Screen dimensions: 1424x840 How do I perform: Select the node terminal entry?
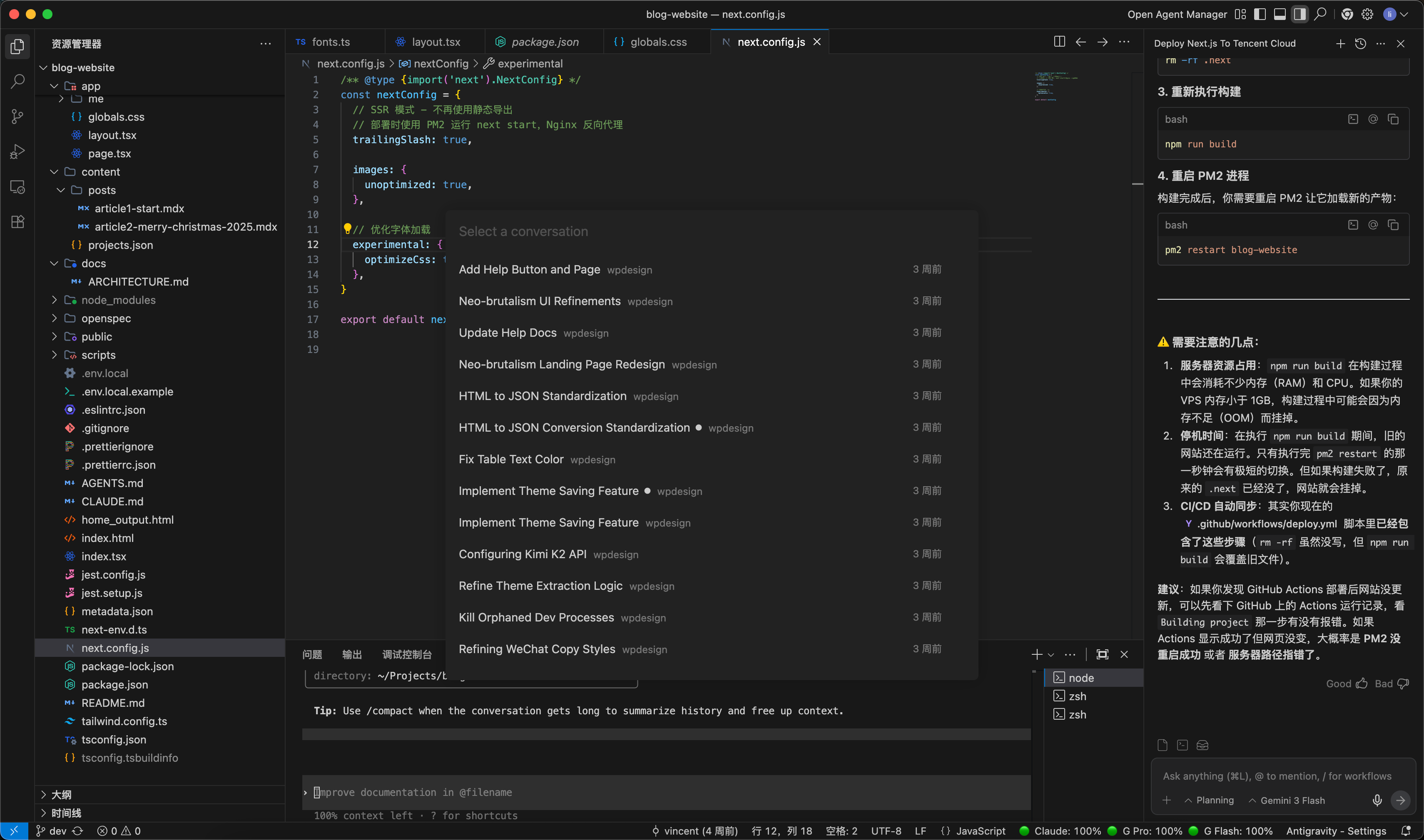1094,678
